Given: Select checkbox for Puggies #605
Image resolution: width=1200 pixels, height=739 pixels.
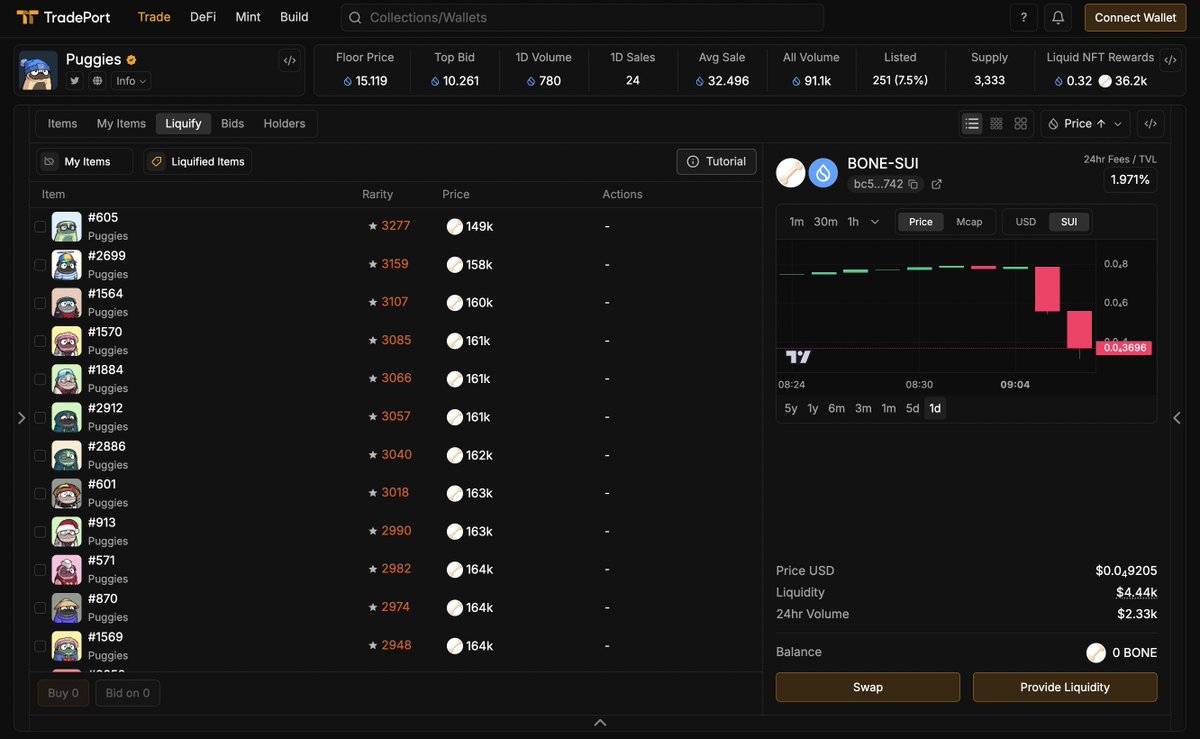Looking at the screenshot, I should pyautogui.click(x=40, y=227).
